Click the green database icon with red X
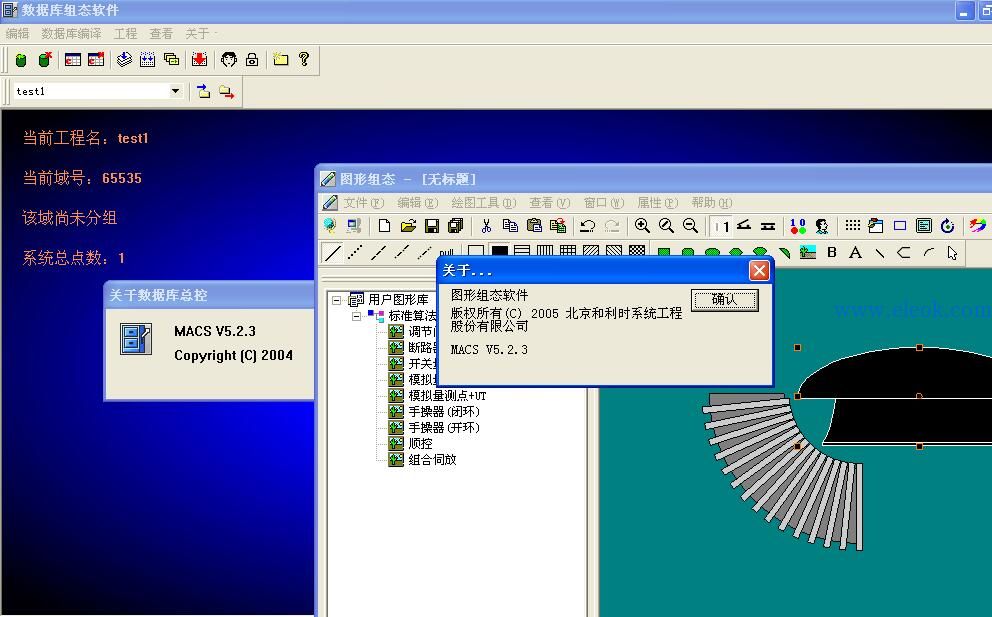 (45, 59)
